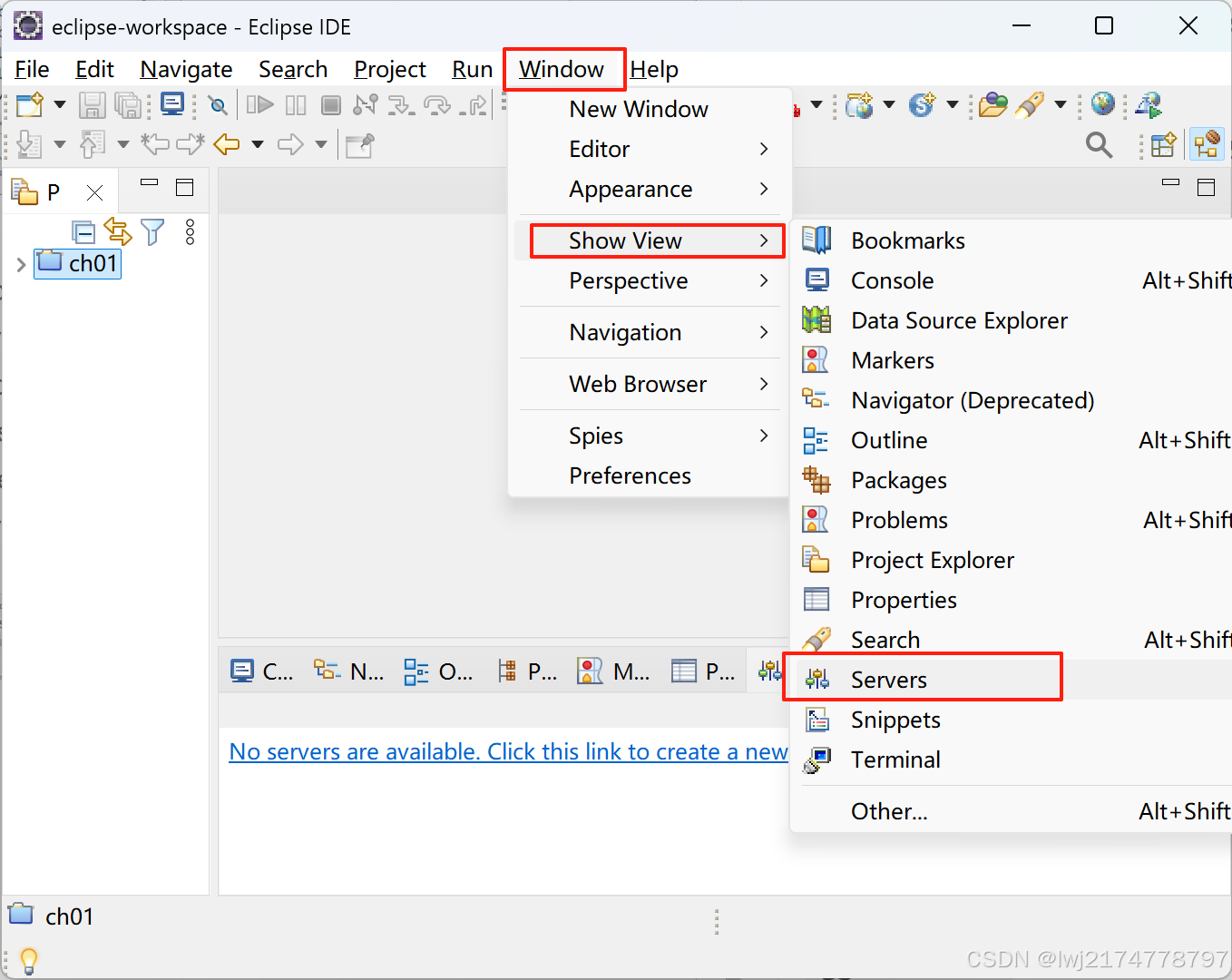Click the create new server link

(509, 751)
